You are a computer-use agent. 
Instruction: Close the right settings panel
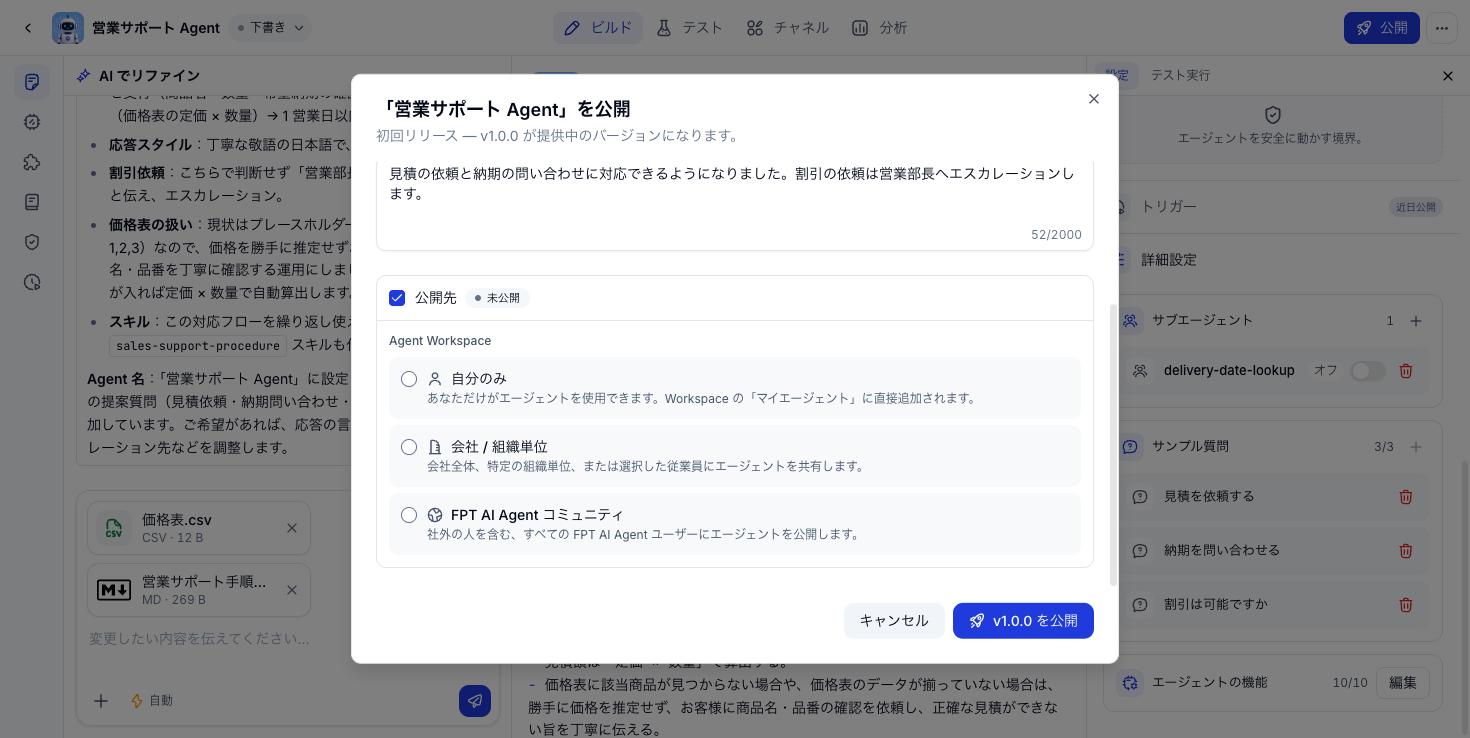[1448, 76]
